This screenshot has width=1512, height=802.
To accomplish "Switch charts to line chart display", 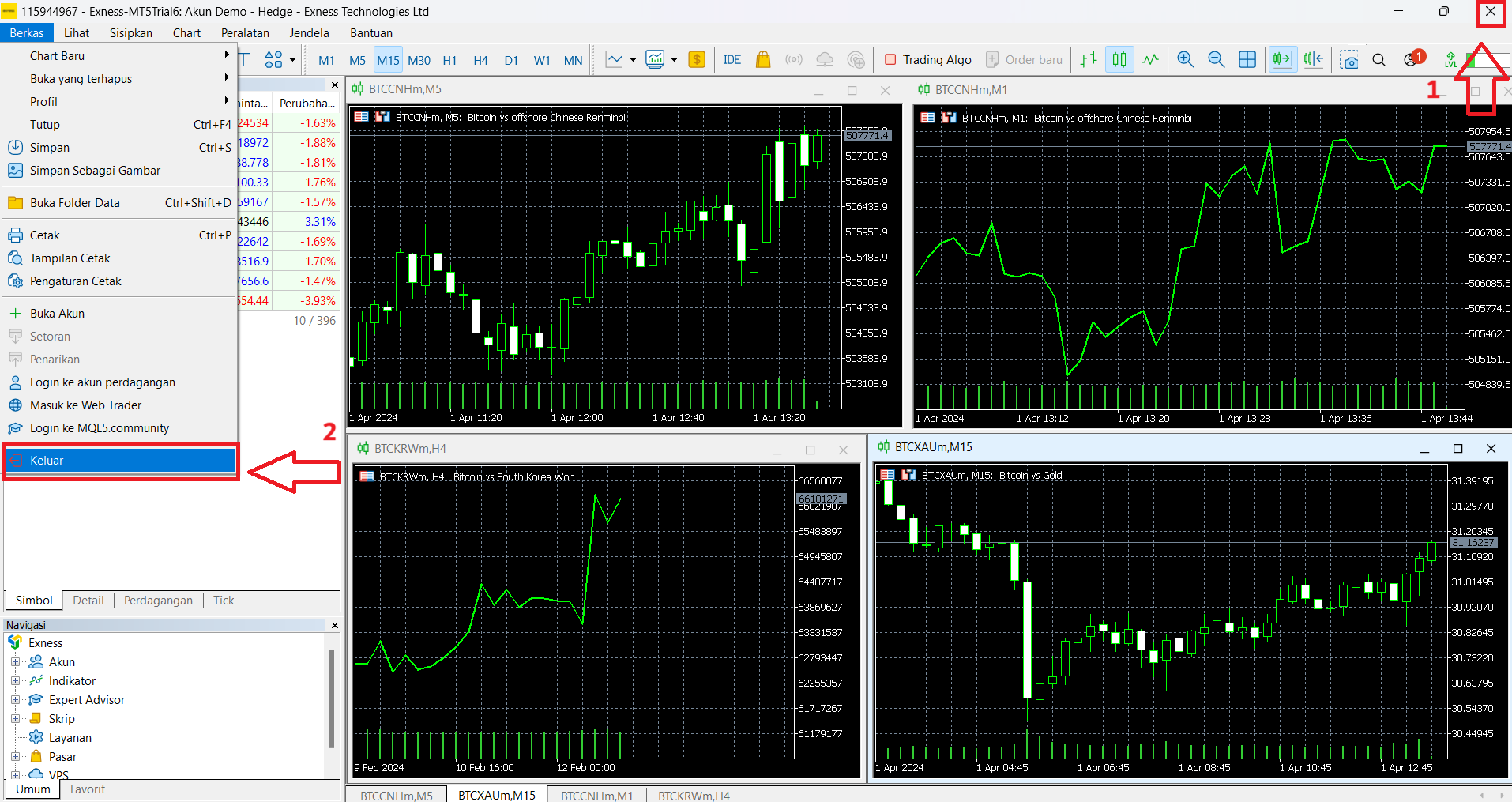I will click(x=1150, y=59).
